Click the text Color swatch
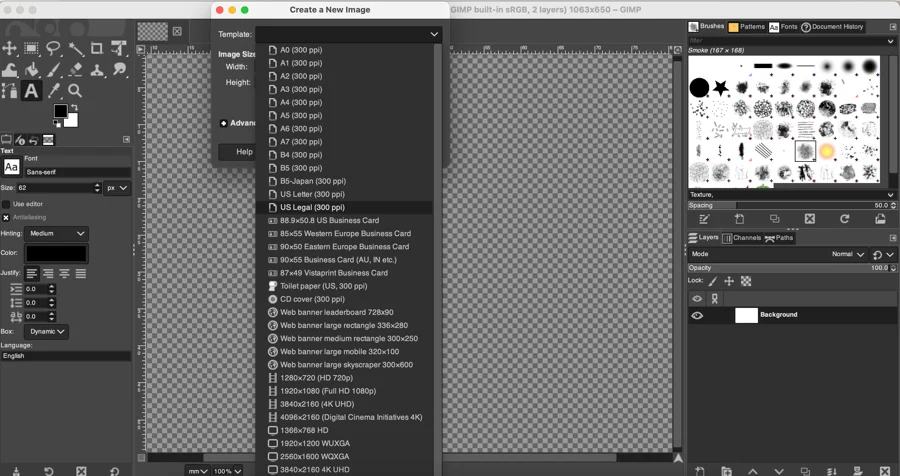This screenshot has height=476, width=900. 57,254
